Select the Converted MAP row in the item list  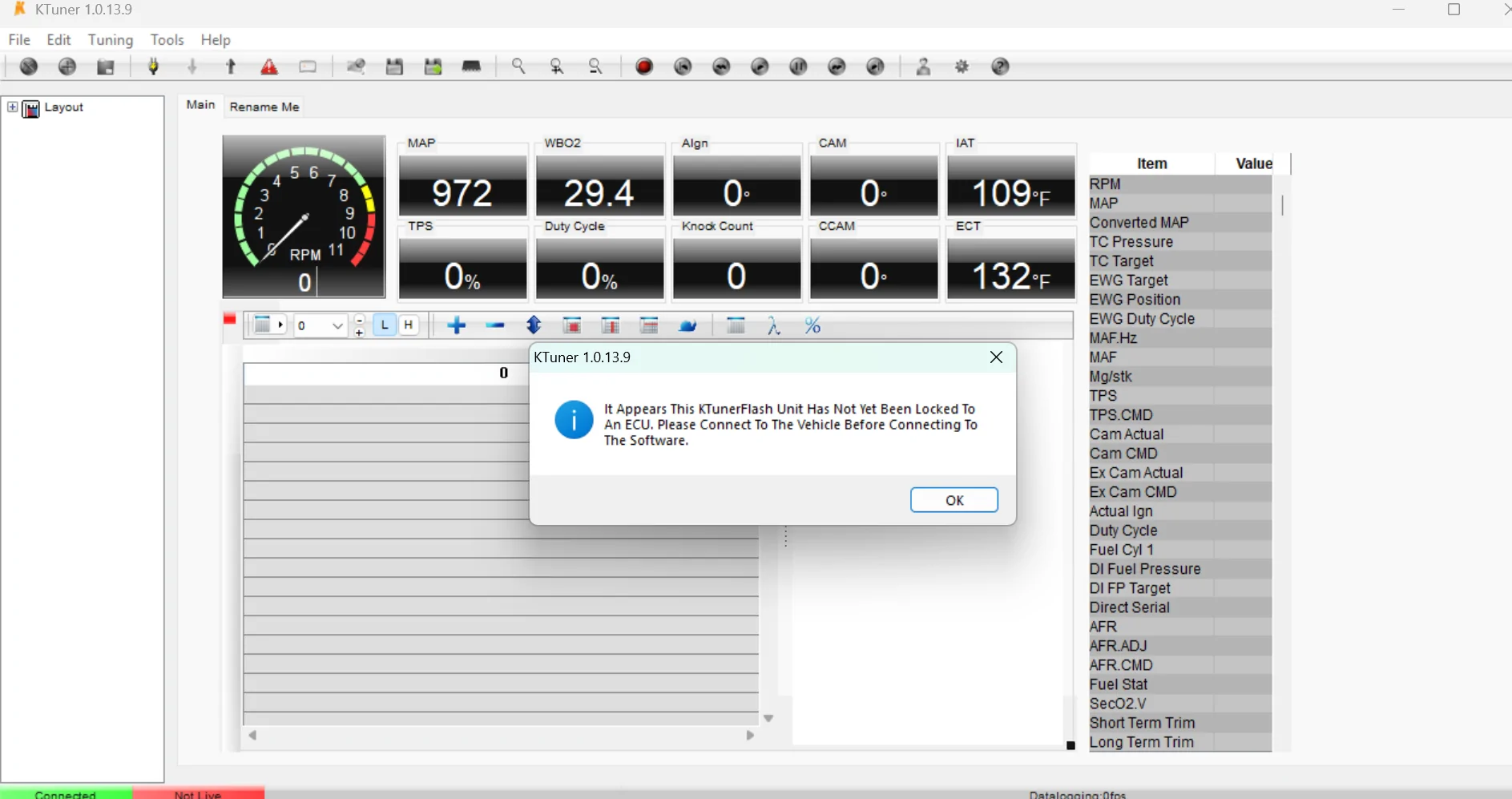(1180, 223)
